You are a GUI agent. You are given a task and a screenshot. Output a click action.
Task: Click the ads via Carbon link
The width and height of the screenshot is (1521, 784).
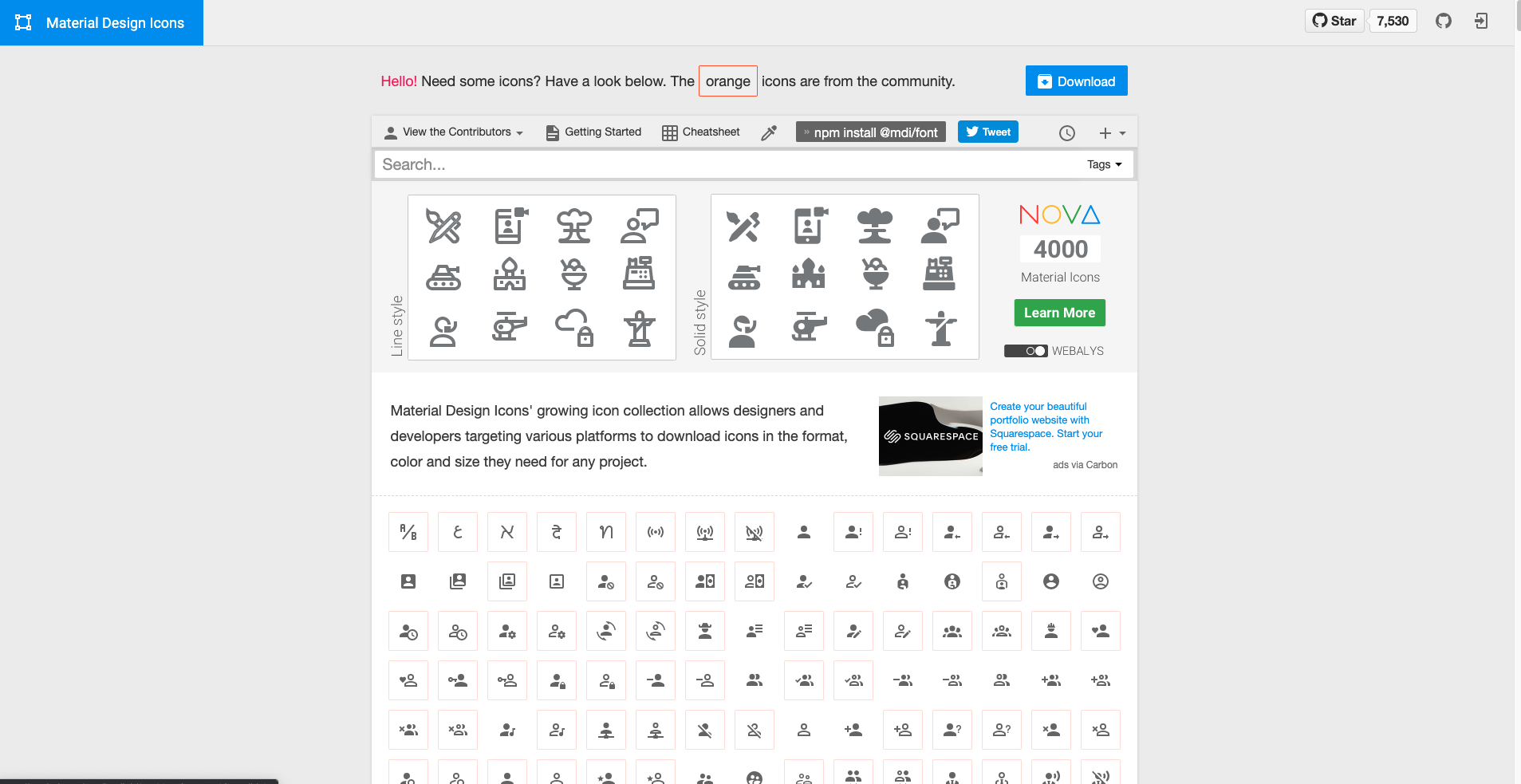tap(1085, 465)
